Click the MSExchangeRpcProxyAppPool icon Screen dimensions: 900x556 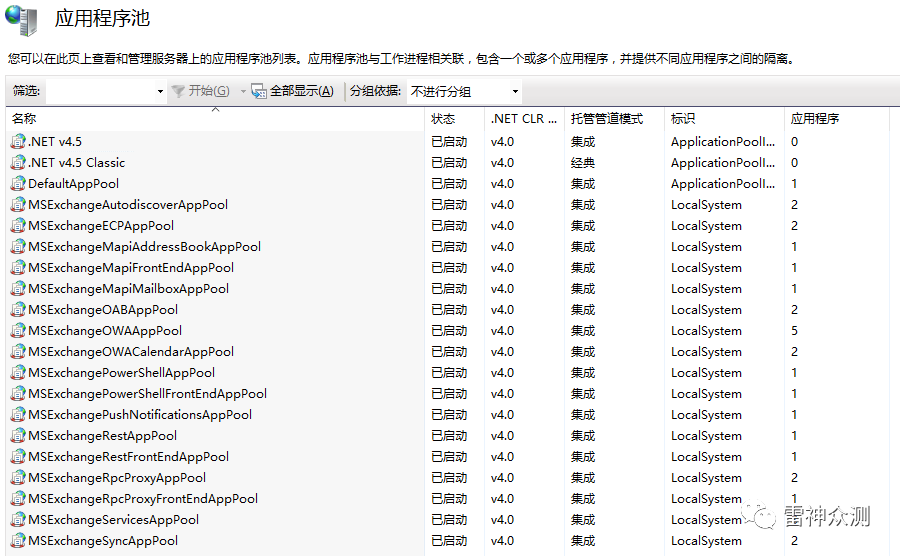point(18,477)
